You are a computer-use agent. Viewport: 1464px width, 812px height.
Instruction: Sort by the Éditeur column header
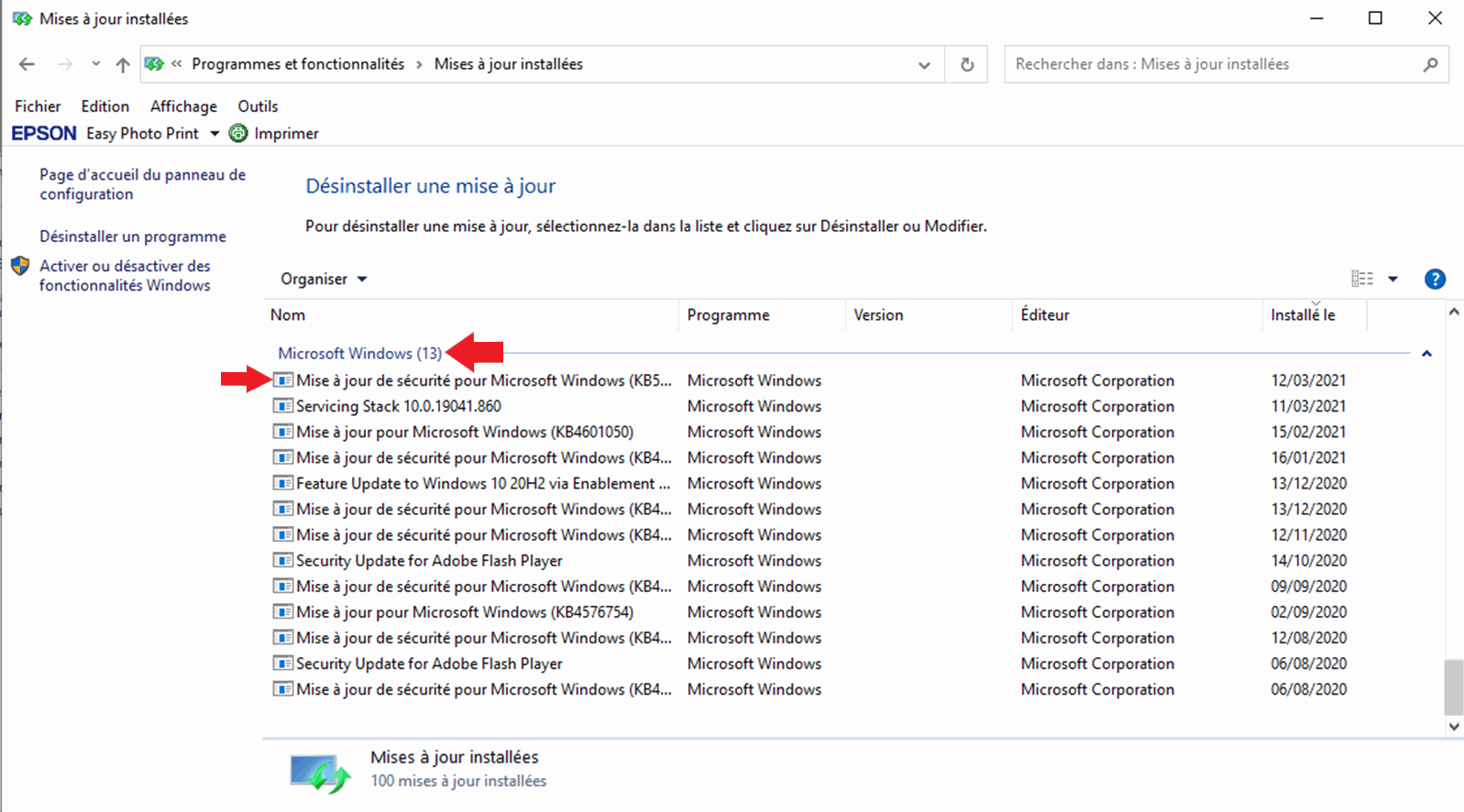tap(1138, 314)
